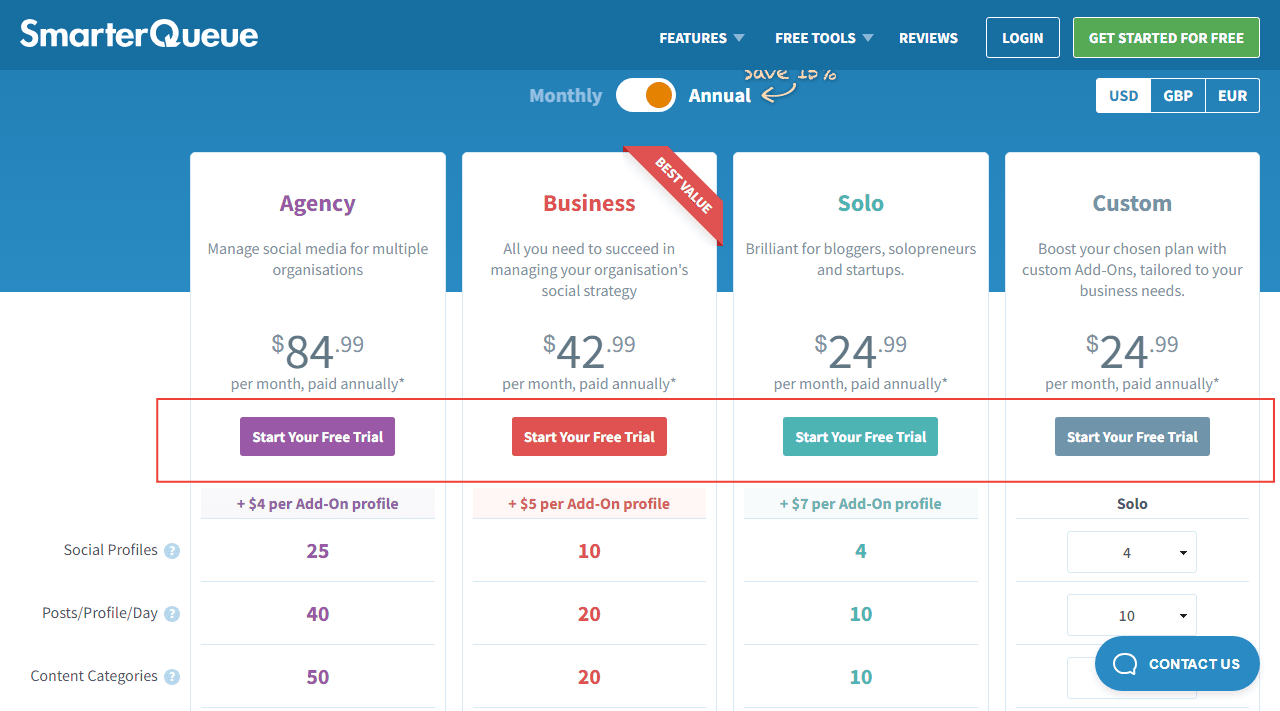
Task: Click the Login button
Action: point(1022,38)
